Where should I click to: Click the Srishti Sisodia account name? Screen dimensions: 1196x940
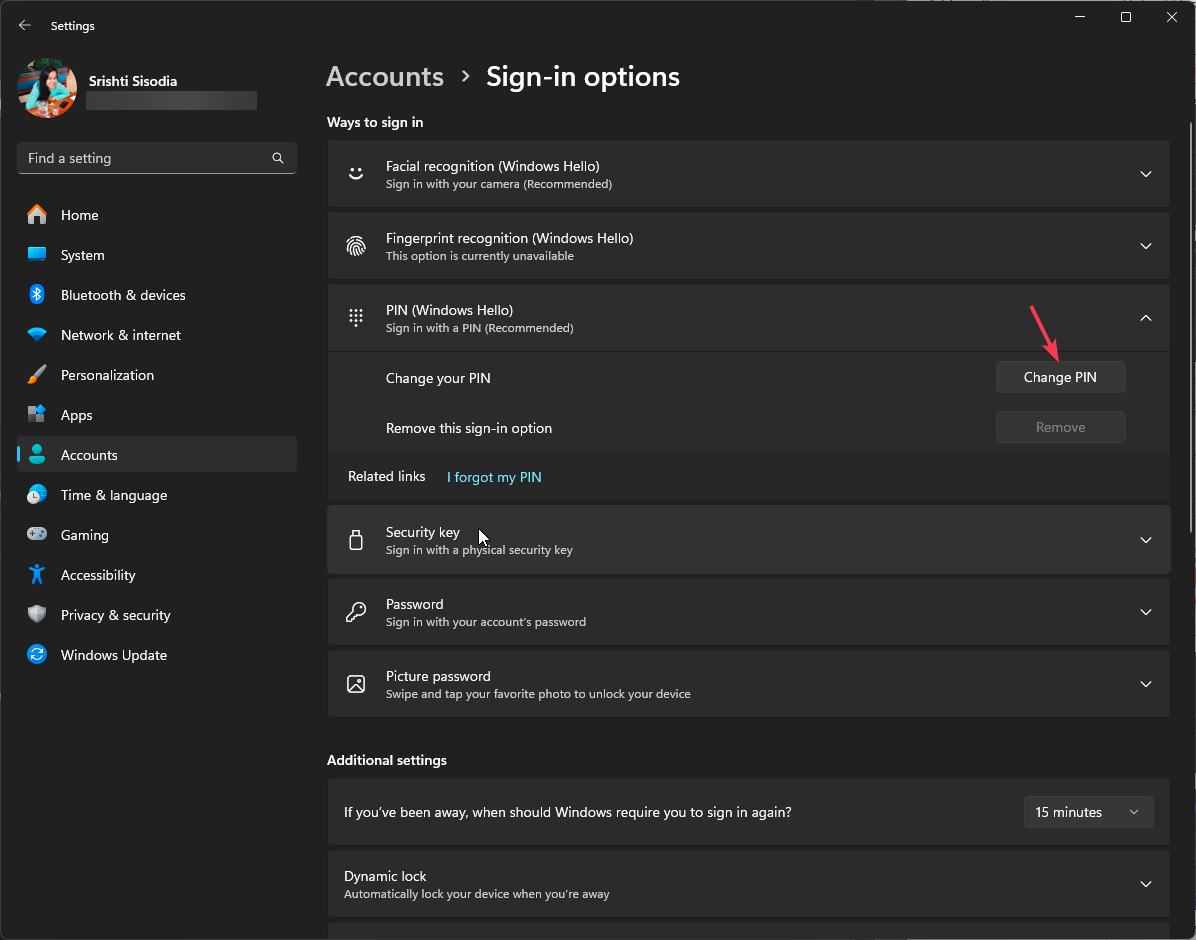tap(133, 81)
